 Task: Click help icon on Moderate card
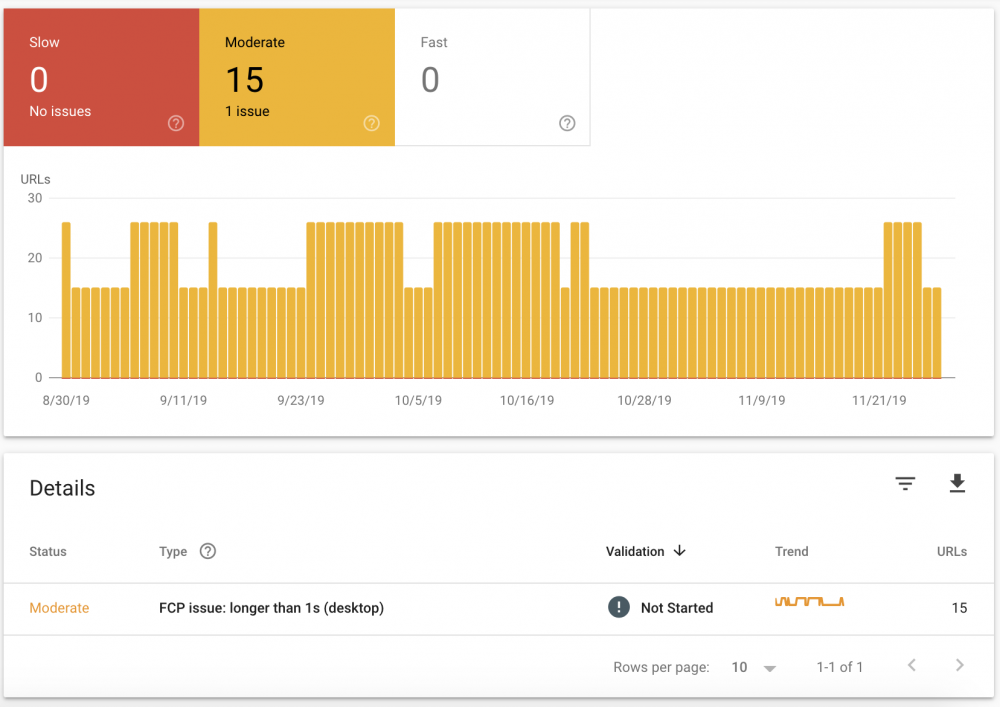tap(372, 123)
